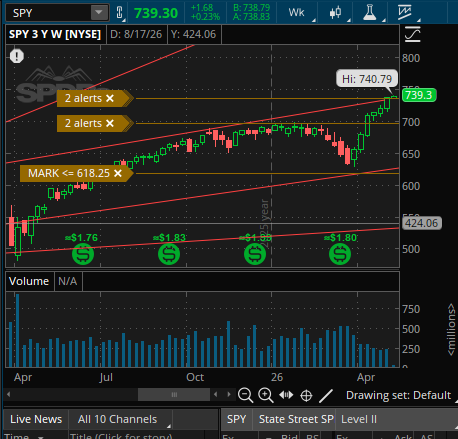Click the bid B: 738.79 quote
This screenshot has width=458, height=439.
click(251, 7)
